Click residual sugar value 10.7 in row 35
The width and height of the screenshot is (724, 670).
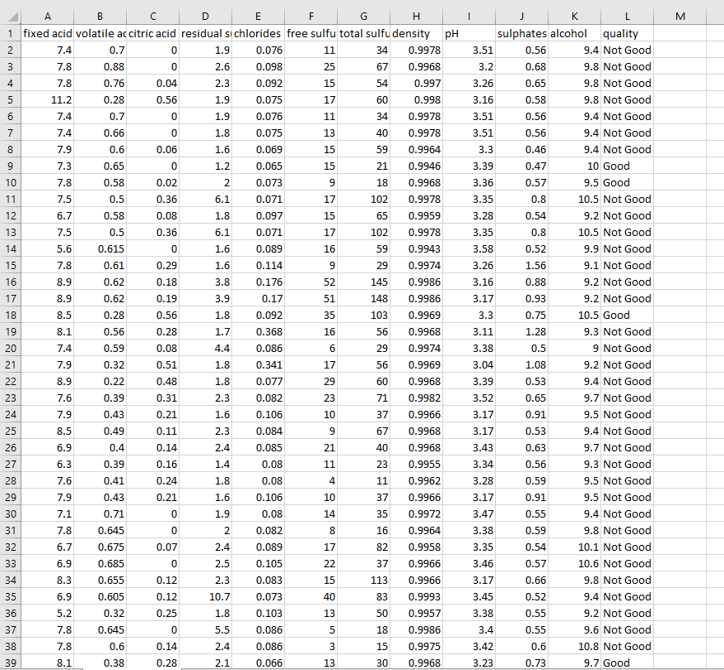(205, 597)
